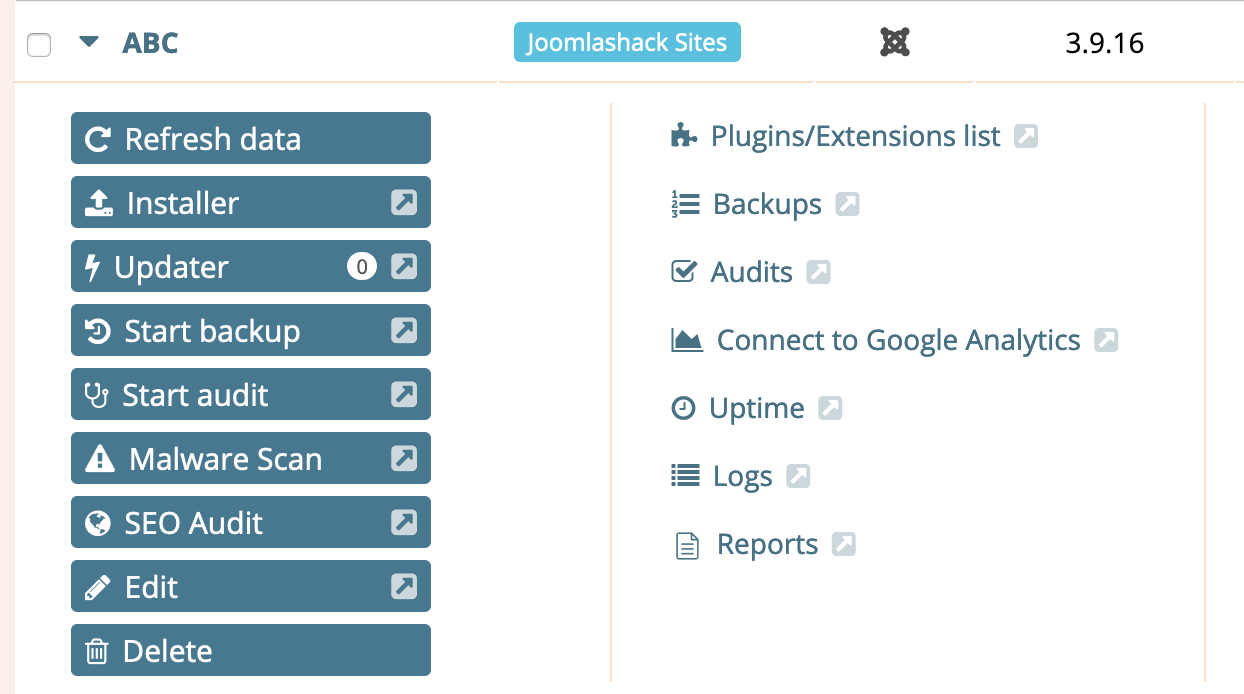Click the Updater count badge 0
Image resolution: width=1244 pixels, height=694 pixels.
pos(362,267)
